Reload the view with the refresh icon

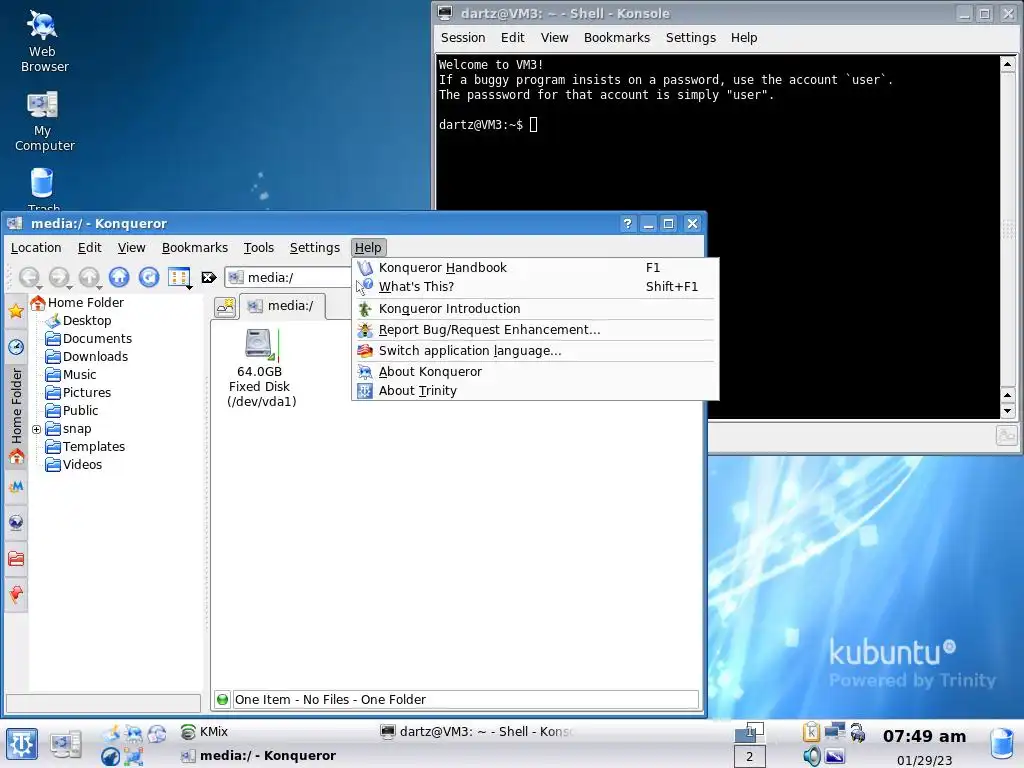(x=149, y=277)
